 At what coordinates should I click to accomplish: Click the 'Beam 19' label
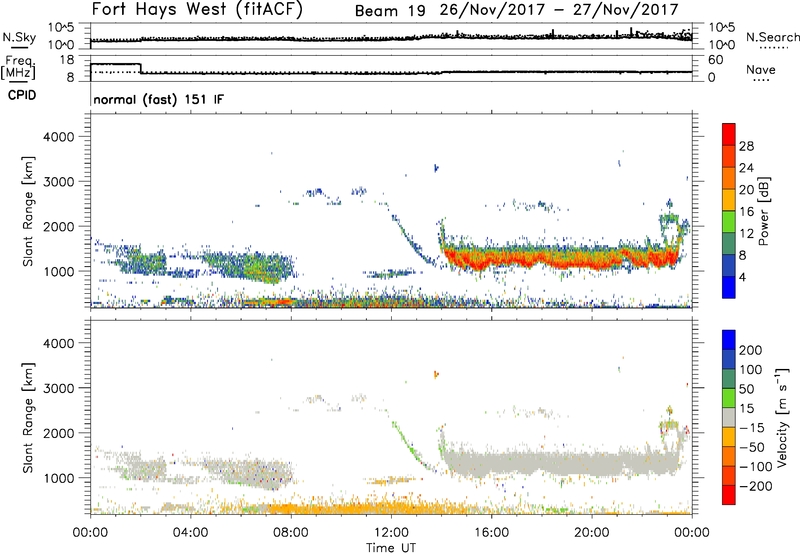click(x=390, y=11)
